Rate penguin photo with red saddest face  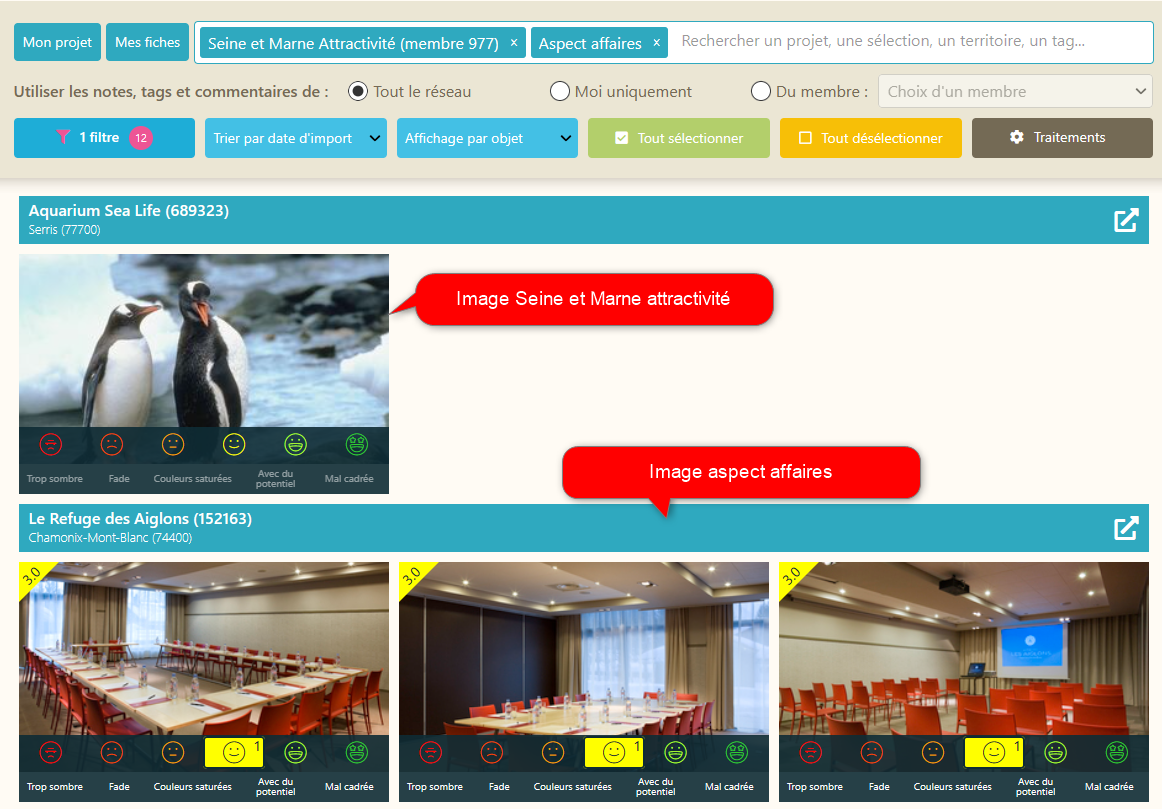pos(51,445)
